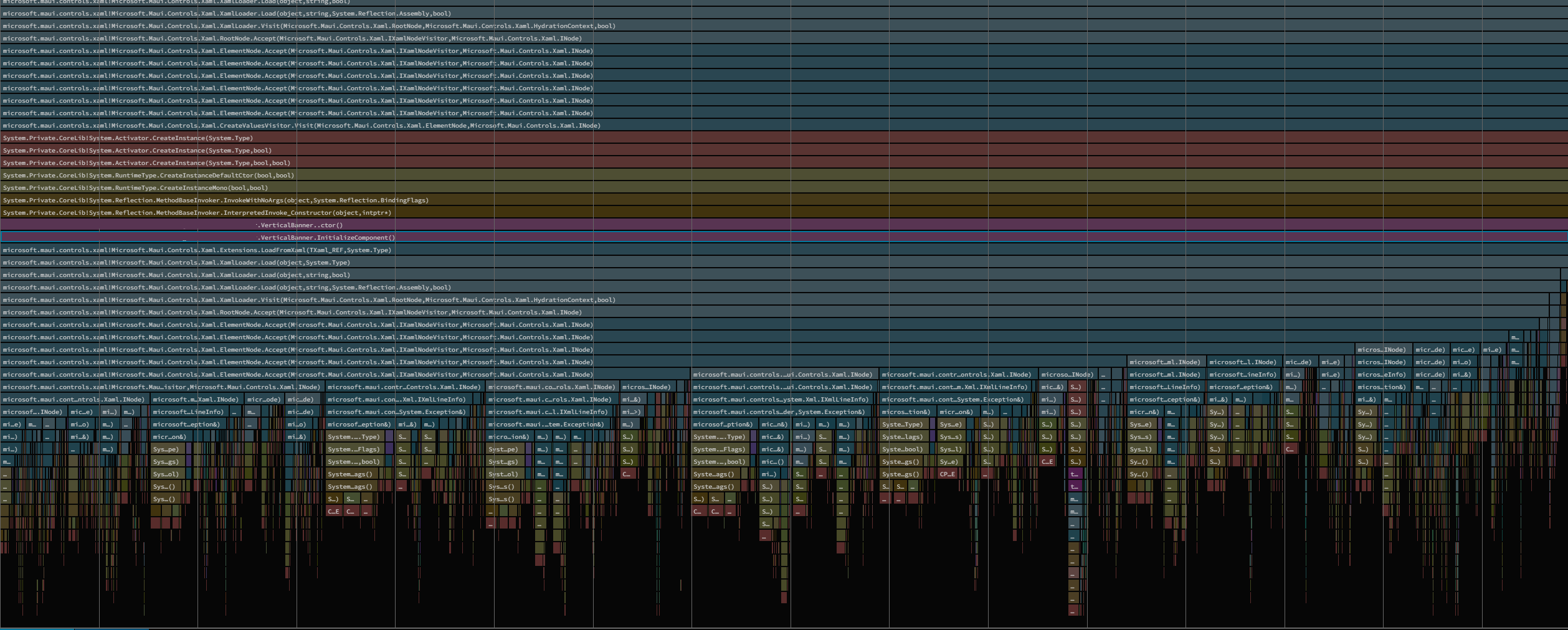The image size is (1568, 630).
Task: Select the 'Sy…e)' frame
Action: (950, 461)
